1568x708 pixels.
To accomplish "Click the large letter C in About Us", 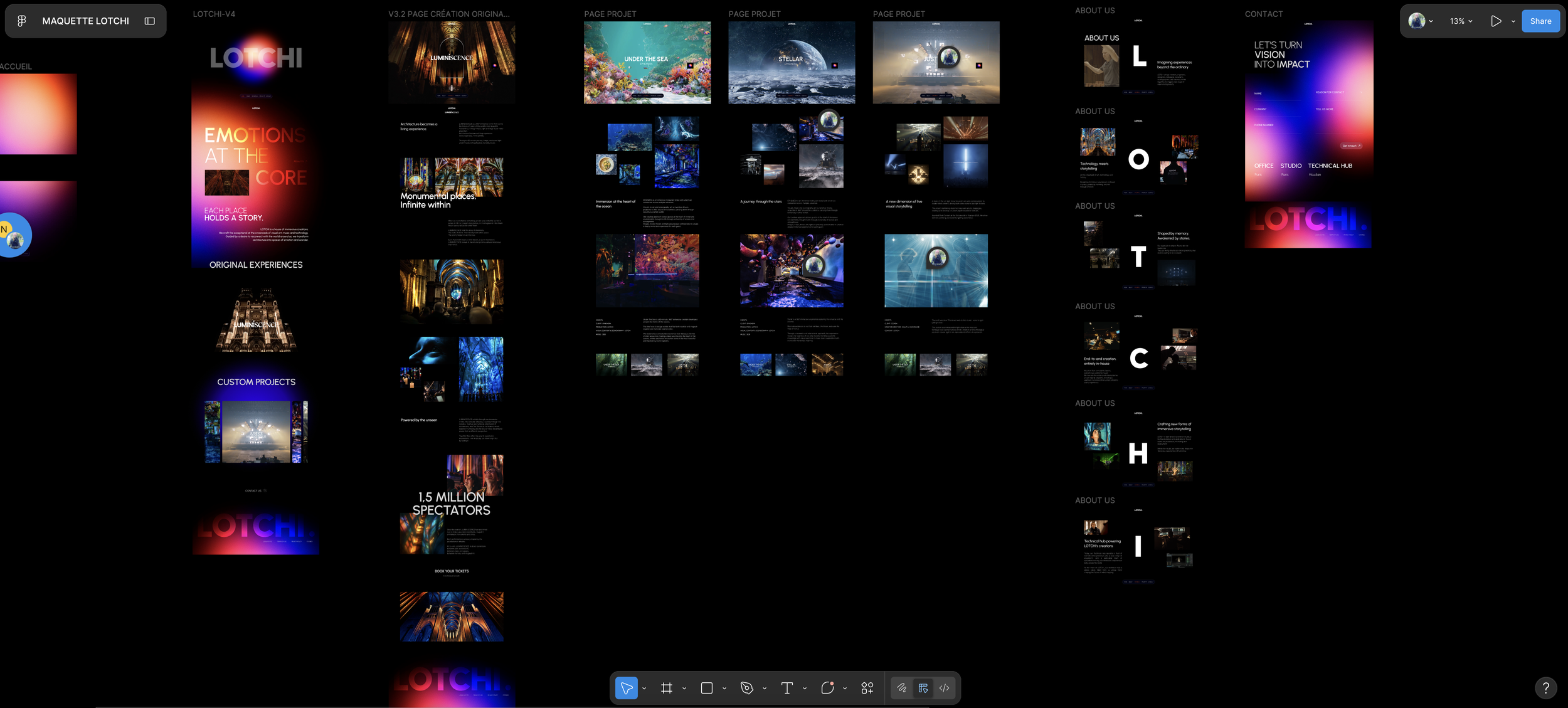I will point(1139,358).
